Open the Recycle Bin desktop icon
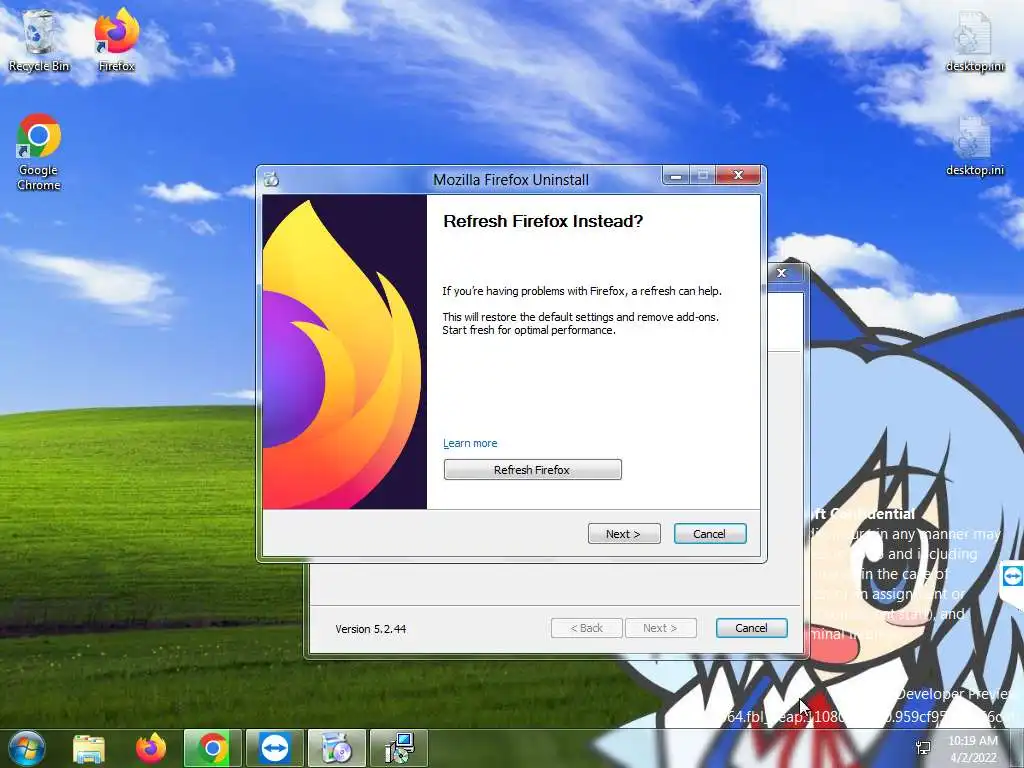The height and width of the screenshot is (768, 1024). tap(39, 40)
